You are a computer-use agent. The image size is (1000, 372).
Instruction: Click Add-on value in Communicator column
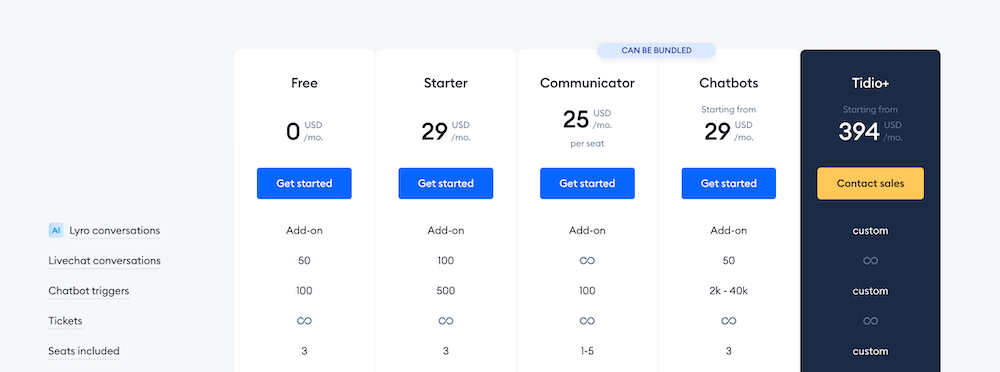tap(587, 230)
